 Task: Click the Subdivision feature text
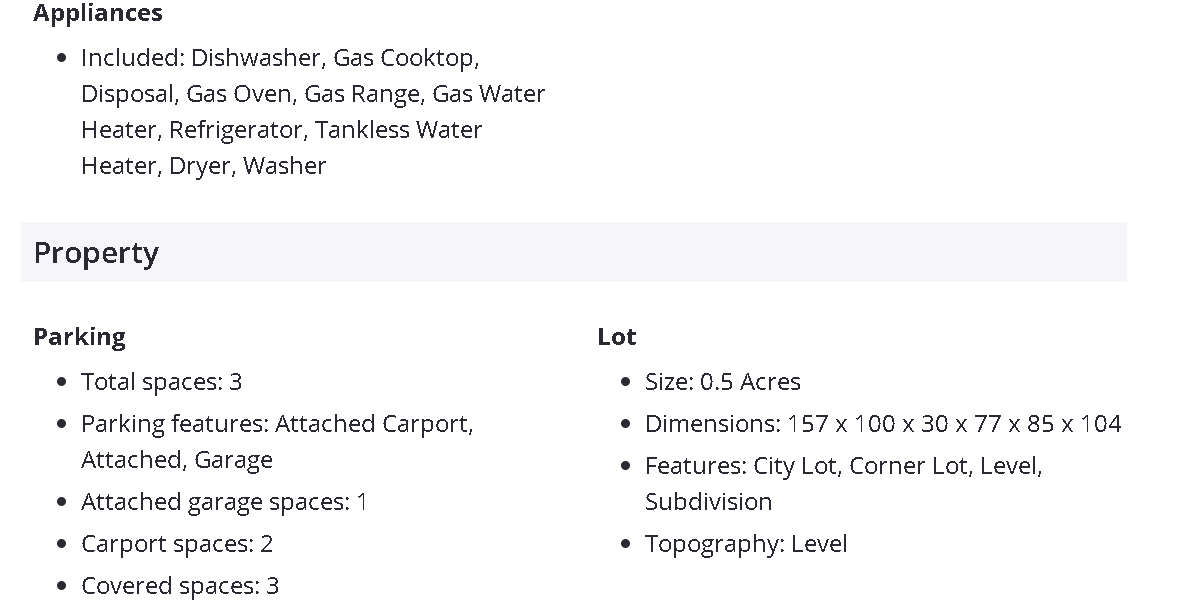click(708, 502)
